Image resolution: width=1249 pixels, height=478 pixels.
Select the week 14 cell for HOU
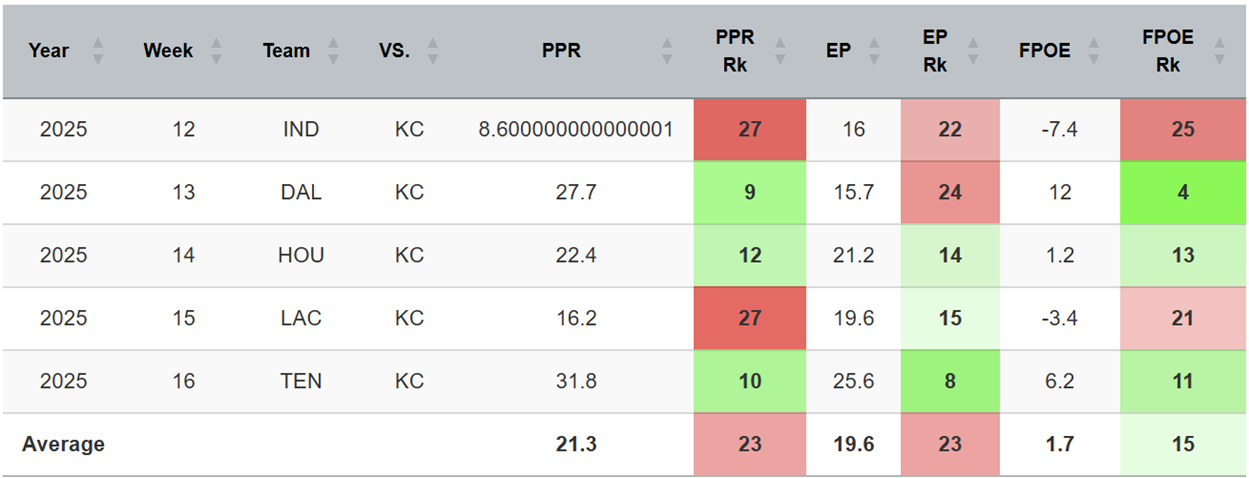(183, 255)
